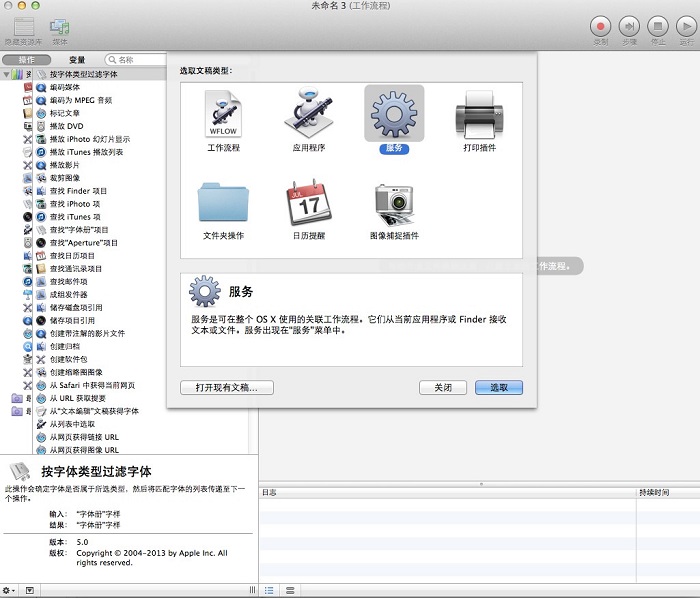
Task: Select the 编码媒体 action
Action: click(x=100, y=87)
